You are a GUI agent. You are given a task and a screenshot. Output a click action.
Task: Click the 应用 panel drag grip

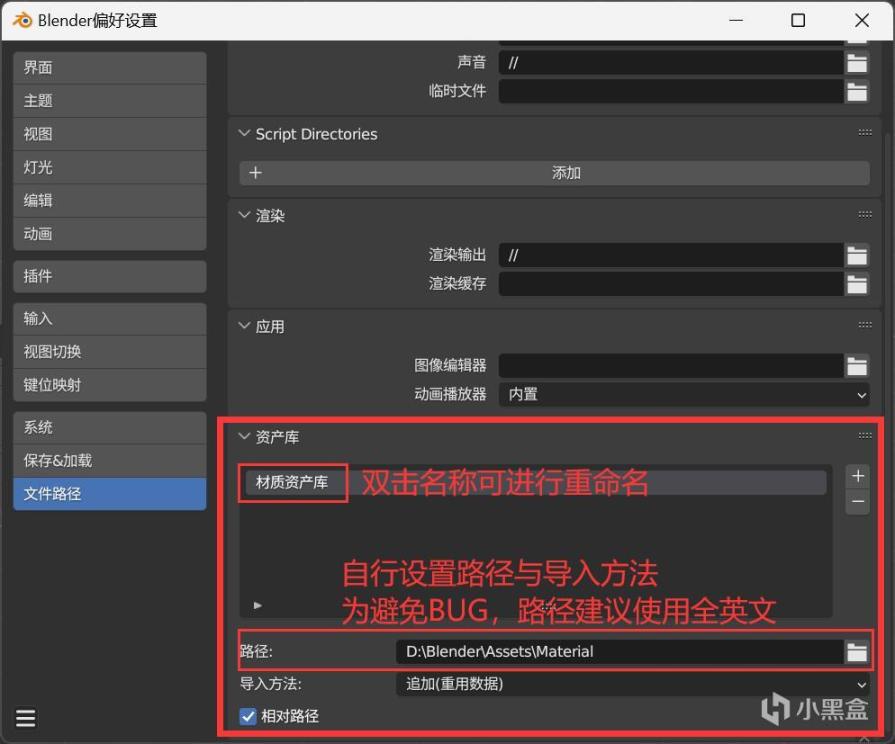[x=865, y=325]
